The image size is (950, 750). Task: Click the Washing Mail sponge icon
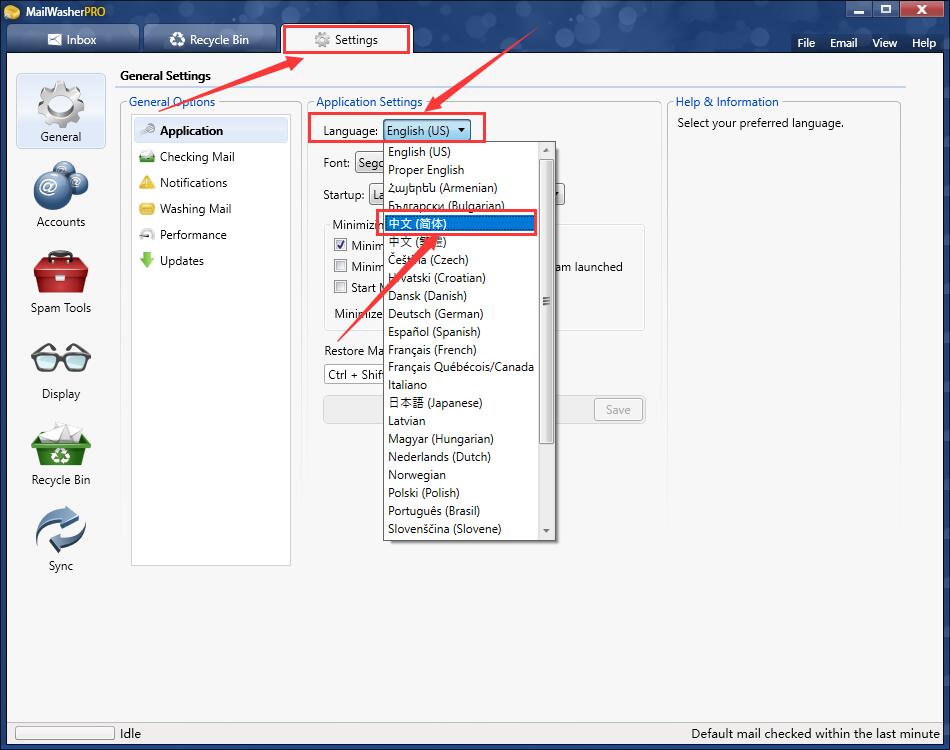click(147, 209)
